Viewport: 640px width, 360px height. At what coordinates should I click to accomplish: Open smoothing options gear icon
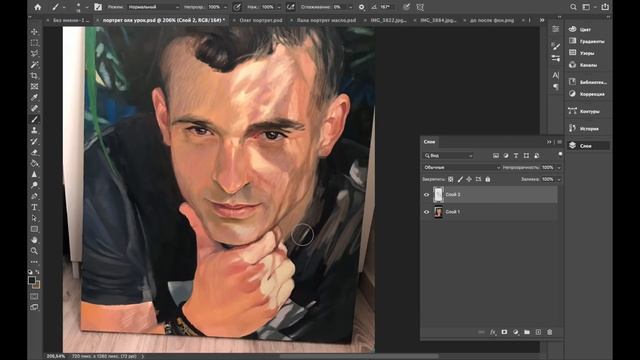click(362, 7)
